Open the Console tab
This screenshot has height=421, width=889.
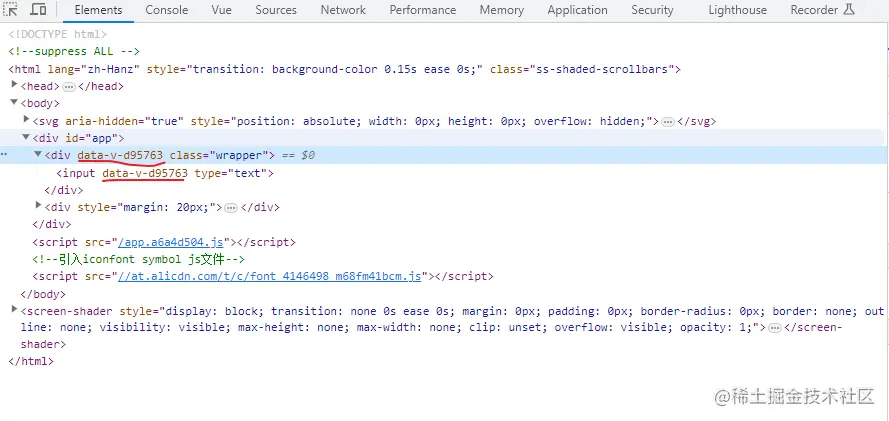tap(167, 10)
